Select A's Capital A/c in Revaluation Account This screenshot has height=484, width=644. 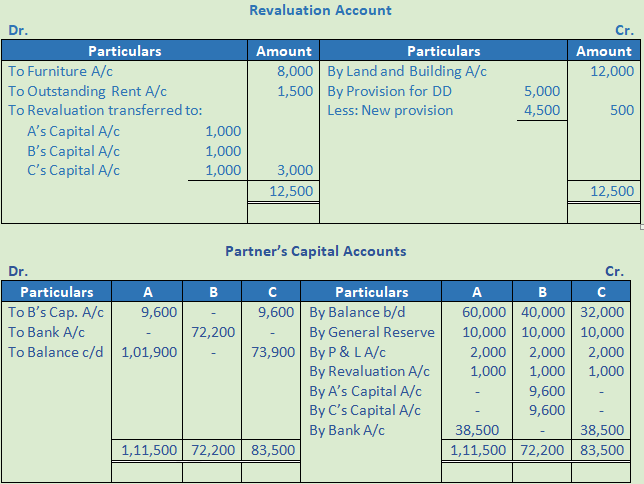tap(74, 131)
